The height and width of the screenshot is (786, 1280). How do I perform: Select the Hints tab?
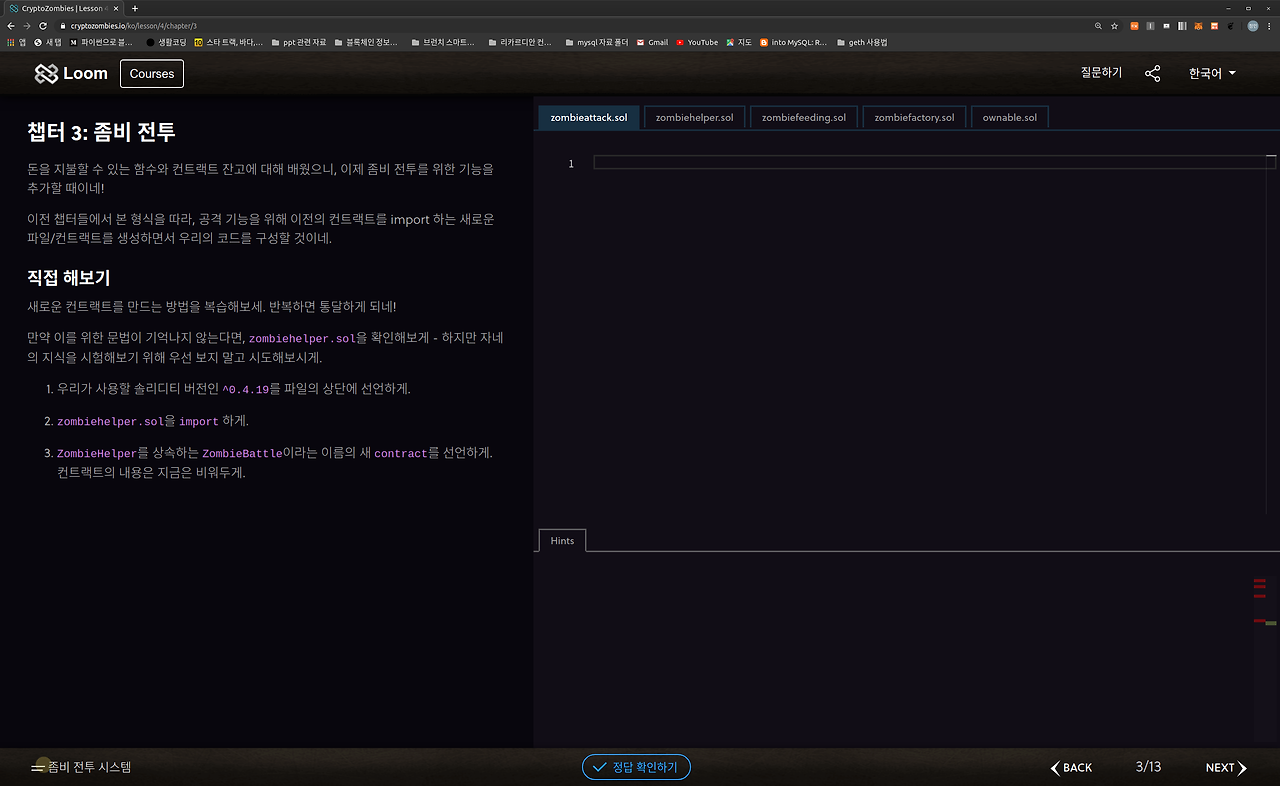pyautogui.click(x=562, y=541)
